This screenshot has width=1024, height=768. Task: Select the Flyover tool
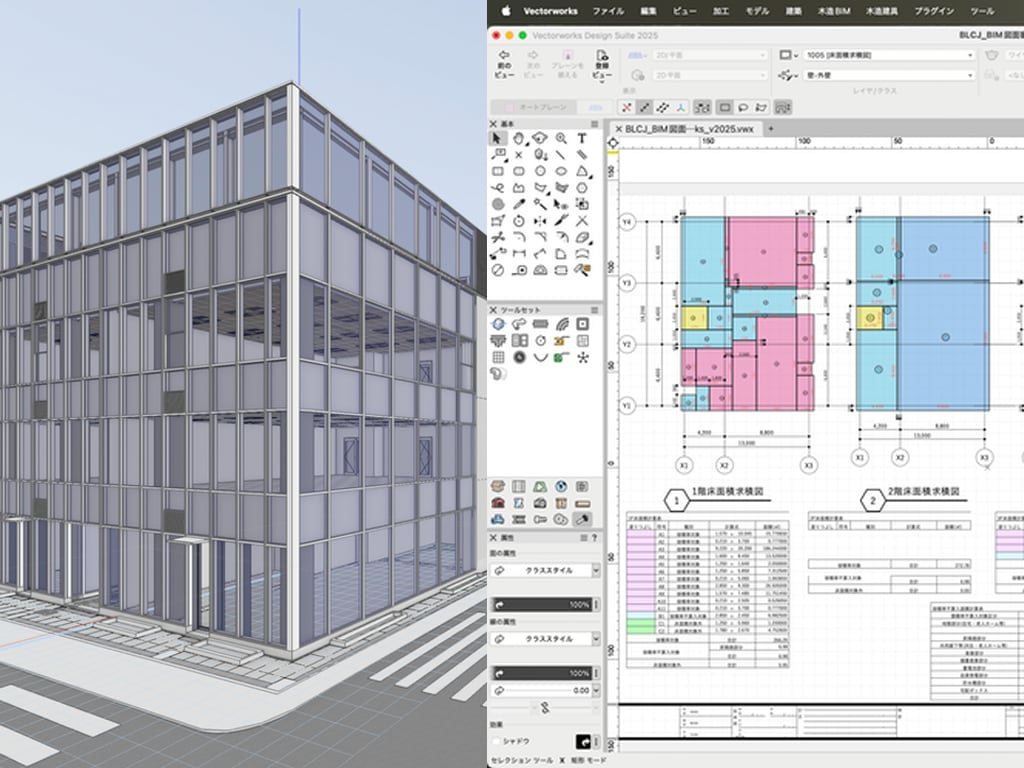[539, 138]
